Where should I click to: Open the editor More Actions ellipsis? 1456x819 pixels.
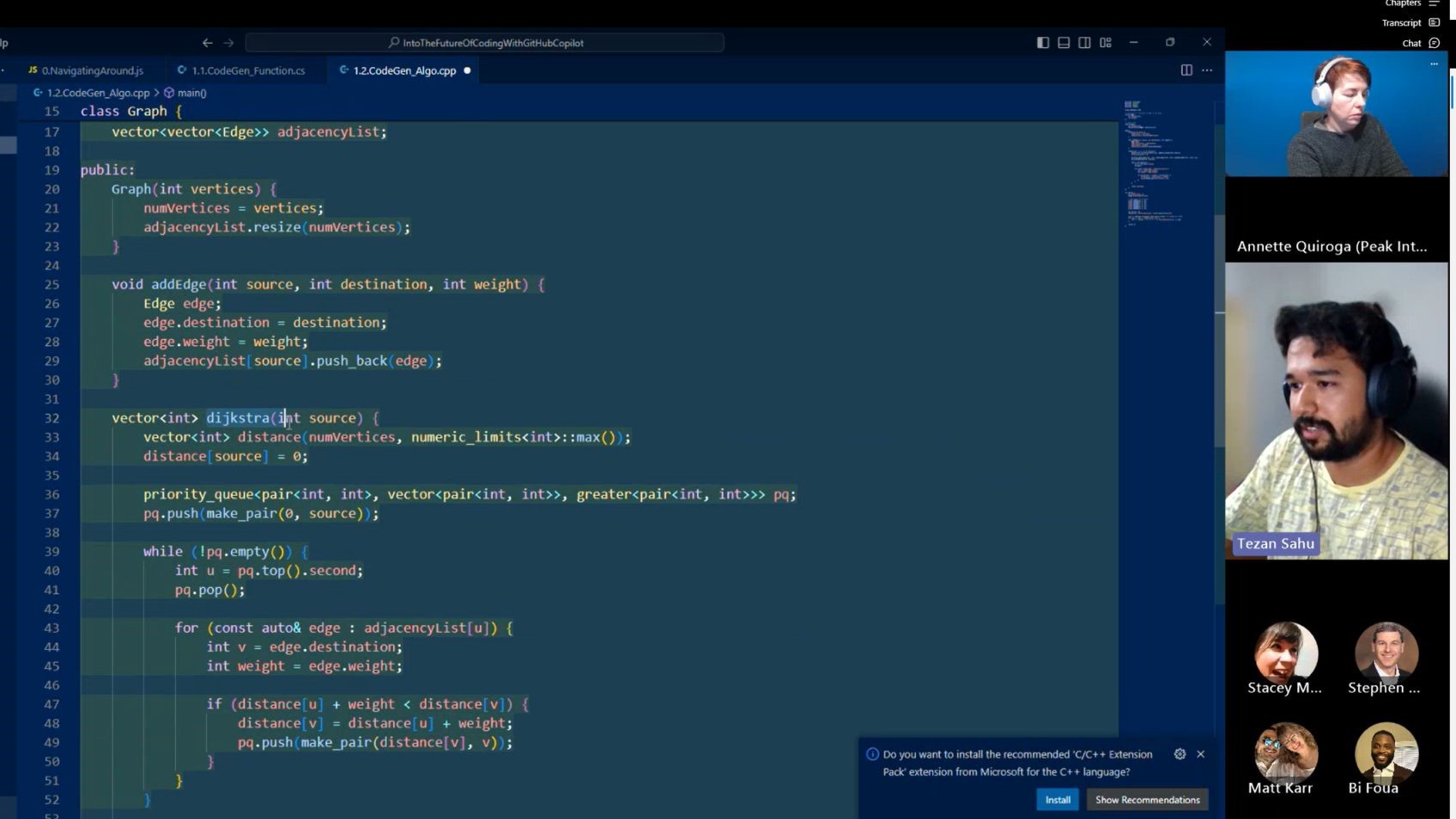1207,70
